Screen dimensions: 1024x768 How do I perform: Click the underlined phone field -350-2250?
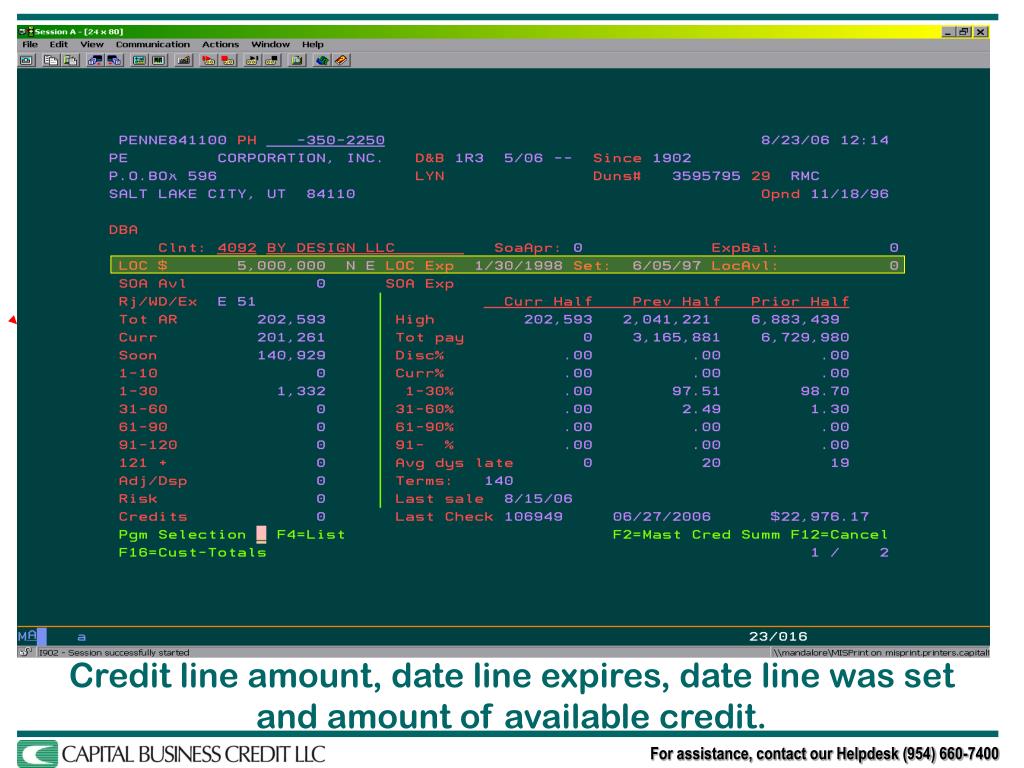[x=325, y=140]
